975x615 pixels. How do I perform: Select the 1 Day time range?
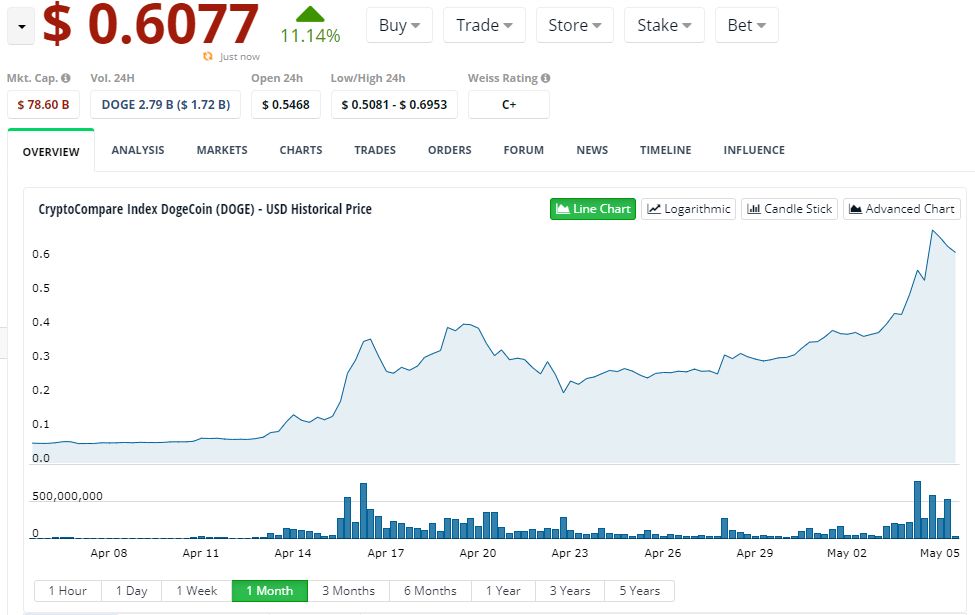[131, 591]
